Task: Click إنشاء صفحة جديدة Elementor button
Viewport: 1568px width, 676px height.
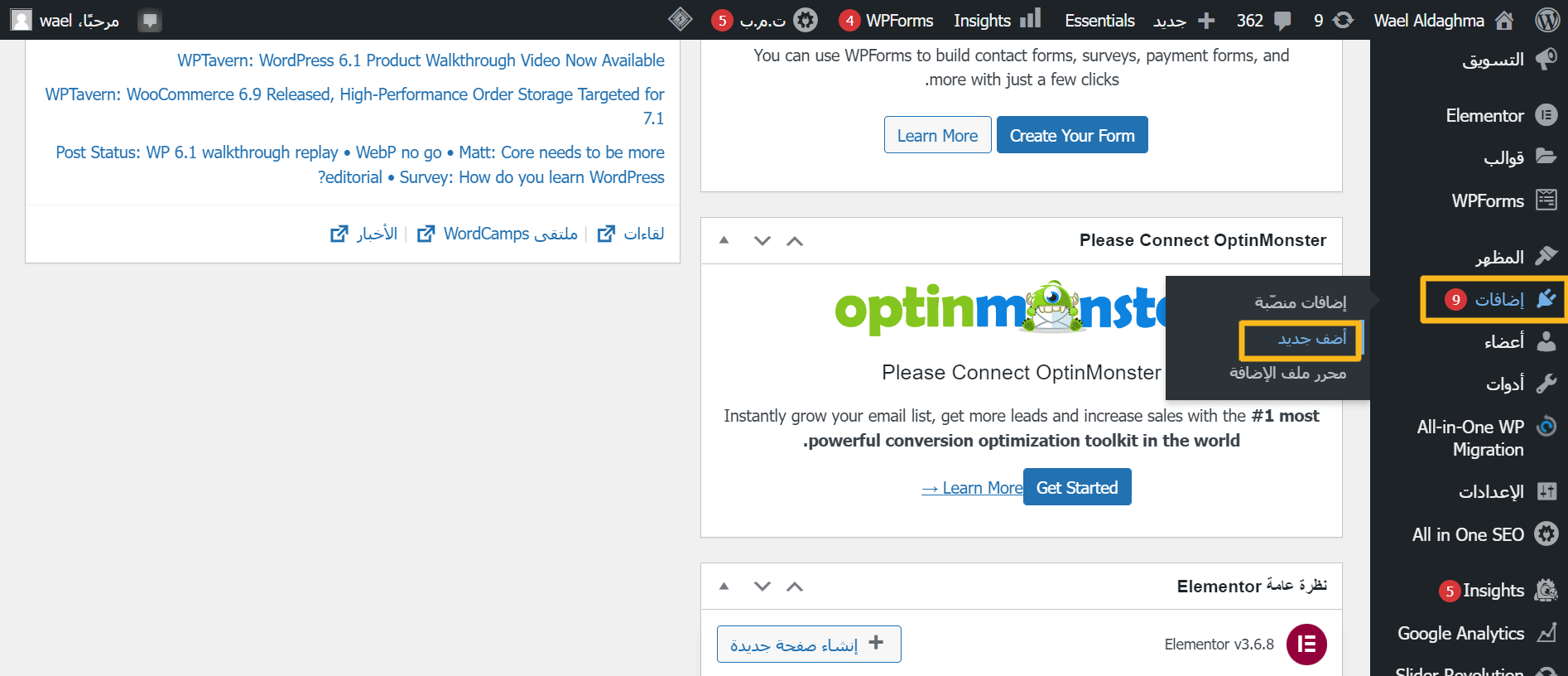Action: (x=808, y=645)
